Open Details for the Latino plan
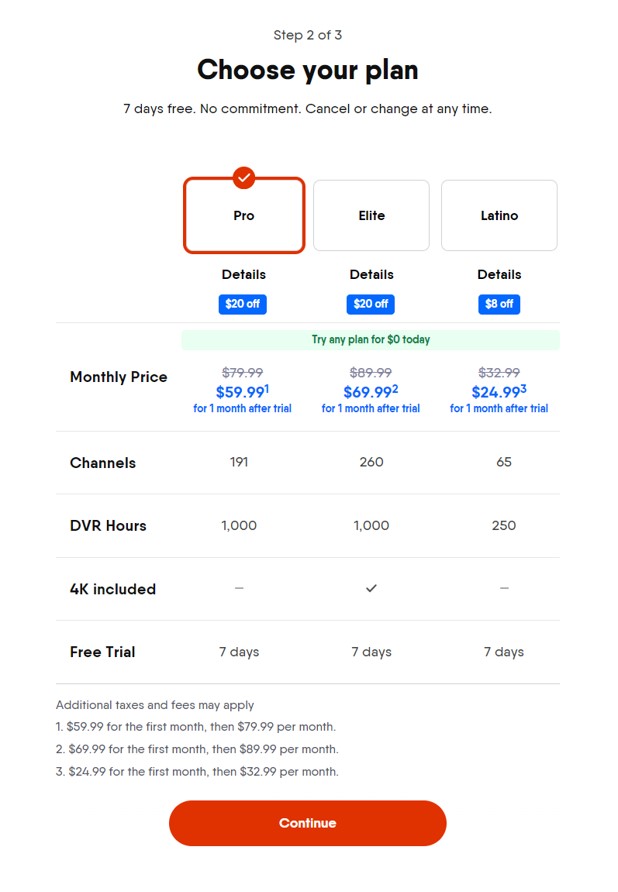 pyautogui.click(x=499, y=274)
